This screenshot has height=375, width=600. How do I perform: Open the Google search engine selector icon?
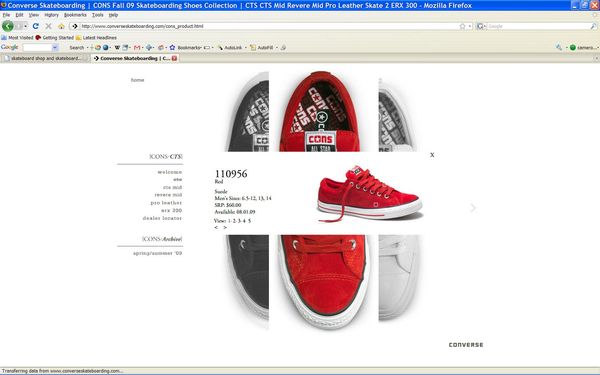coord(481,26)
